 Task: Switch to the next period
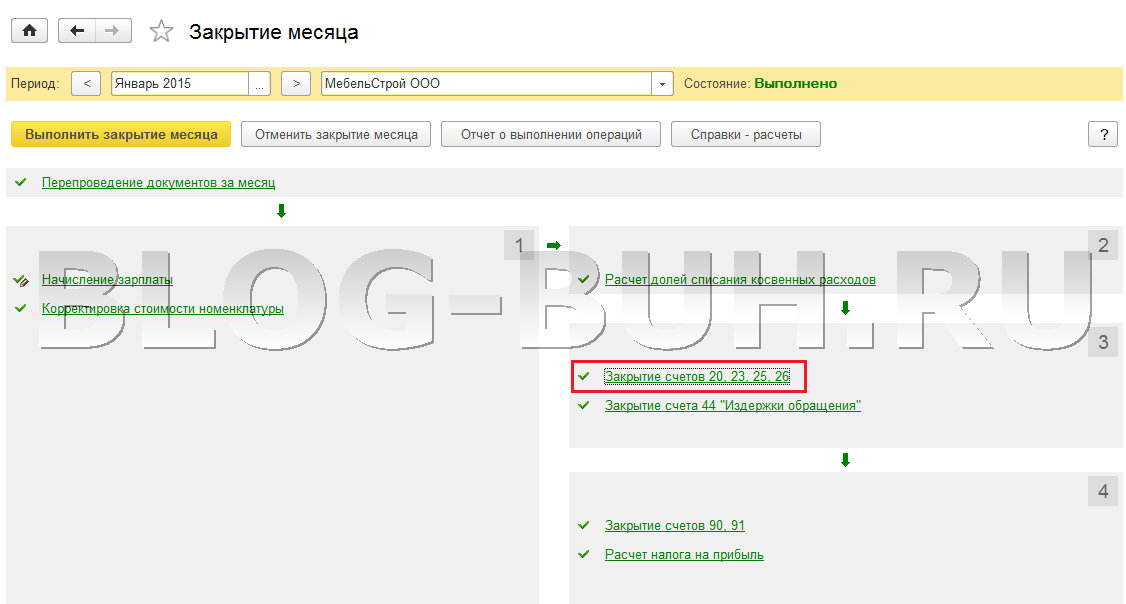click(296, 84)
